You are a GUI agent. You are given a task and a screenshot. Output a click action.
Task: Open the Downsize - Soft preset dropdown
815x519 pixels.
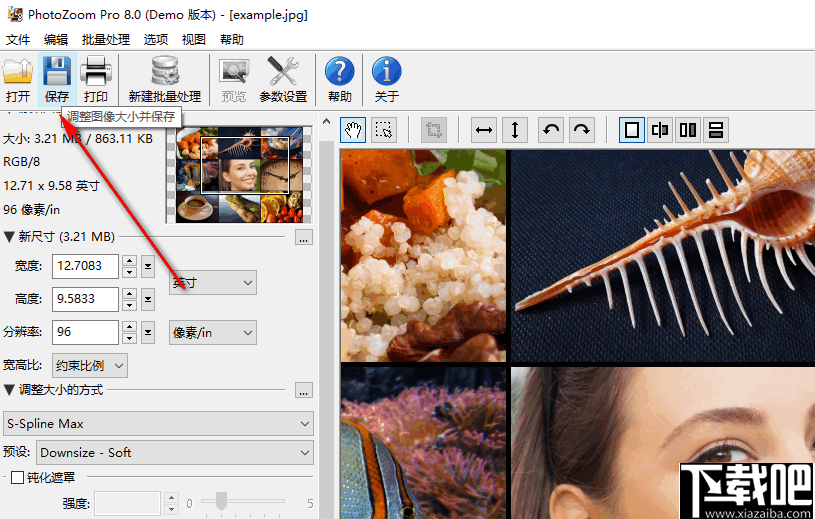[x=175, y=453]
